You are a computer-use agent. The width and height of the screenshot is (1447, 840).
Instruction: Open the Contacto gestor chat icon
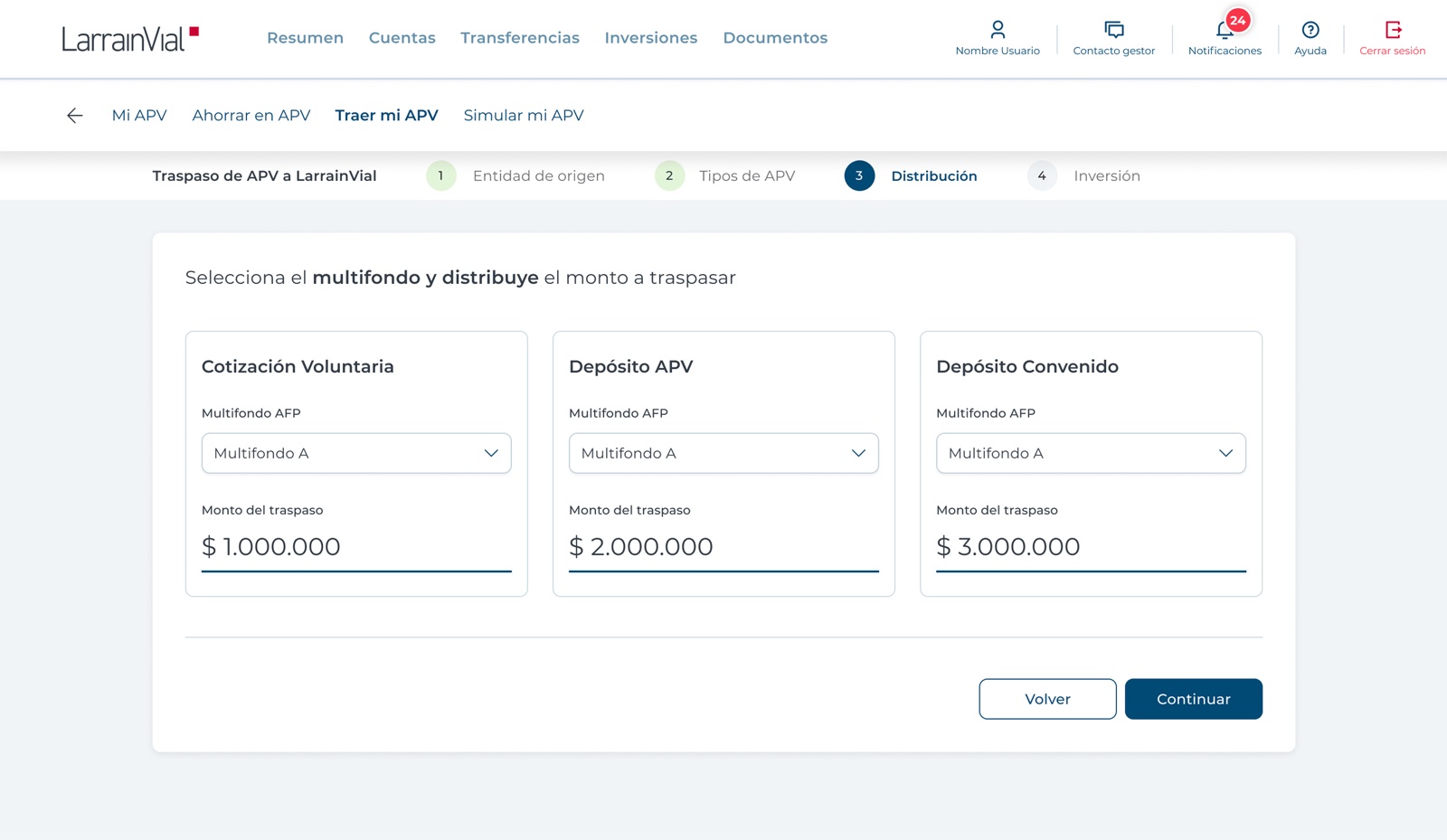click(1114, 30)
